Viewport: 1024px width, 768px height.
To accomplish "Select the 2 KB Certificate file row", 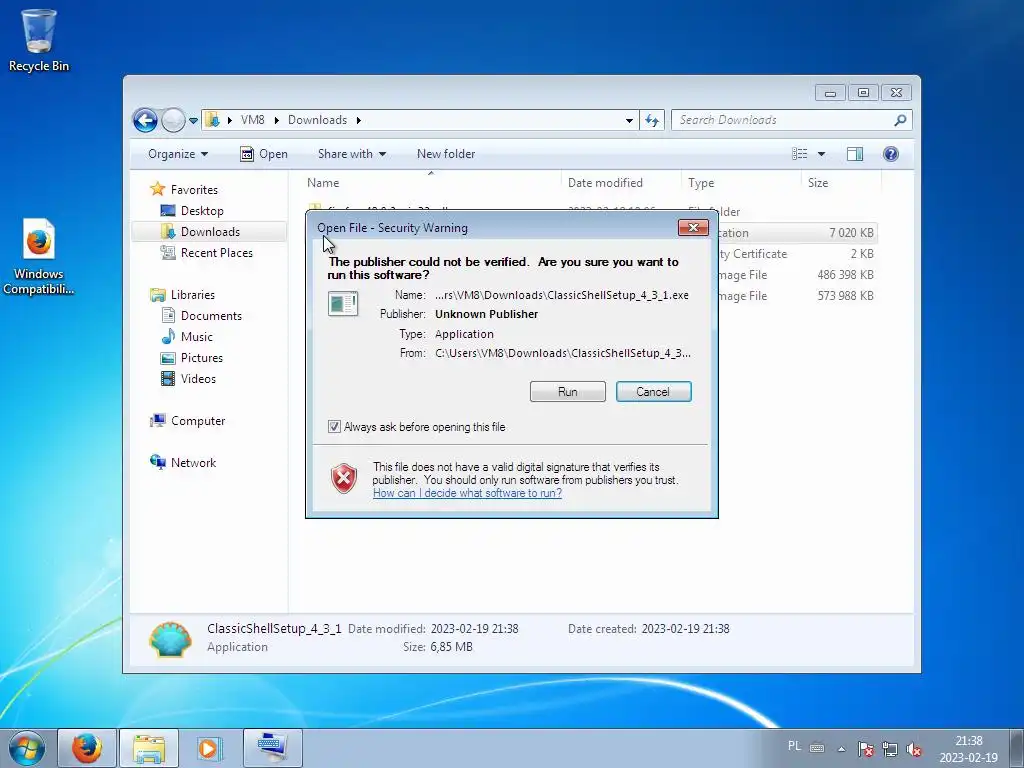I will pyautogui.click(x=797, y=253).
